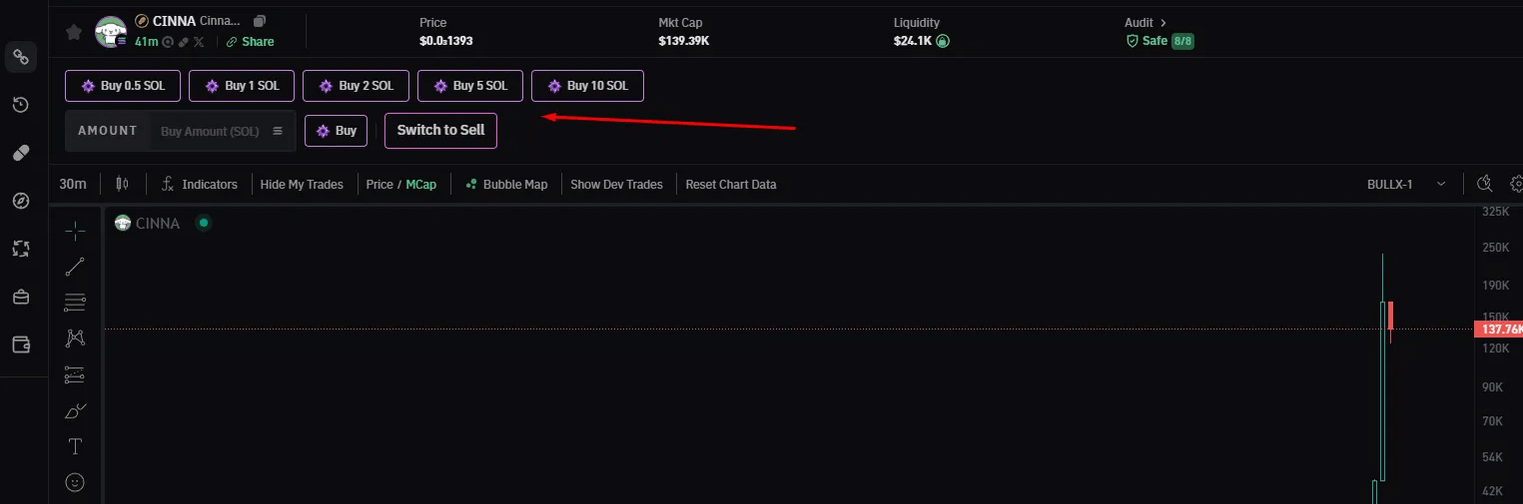1523x504 pixels.
Task: Open the wallet icon in left sidebar
Action: [21, 344]
